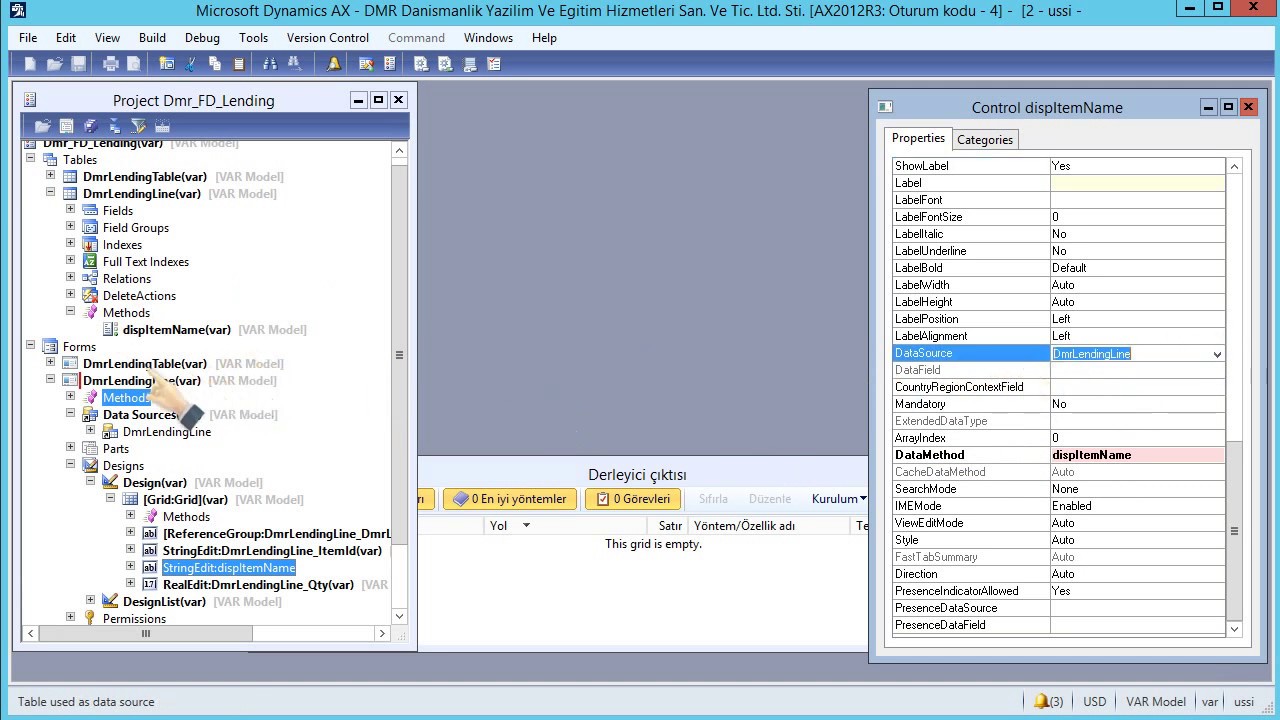Click the '0 En iyi yöntemler' button

pyautogui.click(x=510, y=499)
